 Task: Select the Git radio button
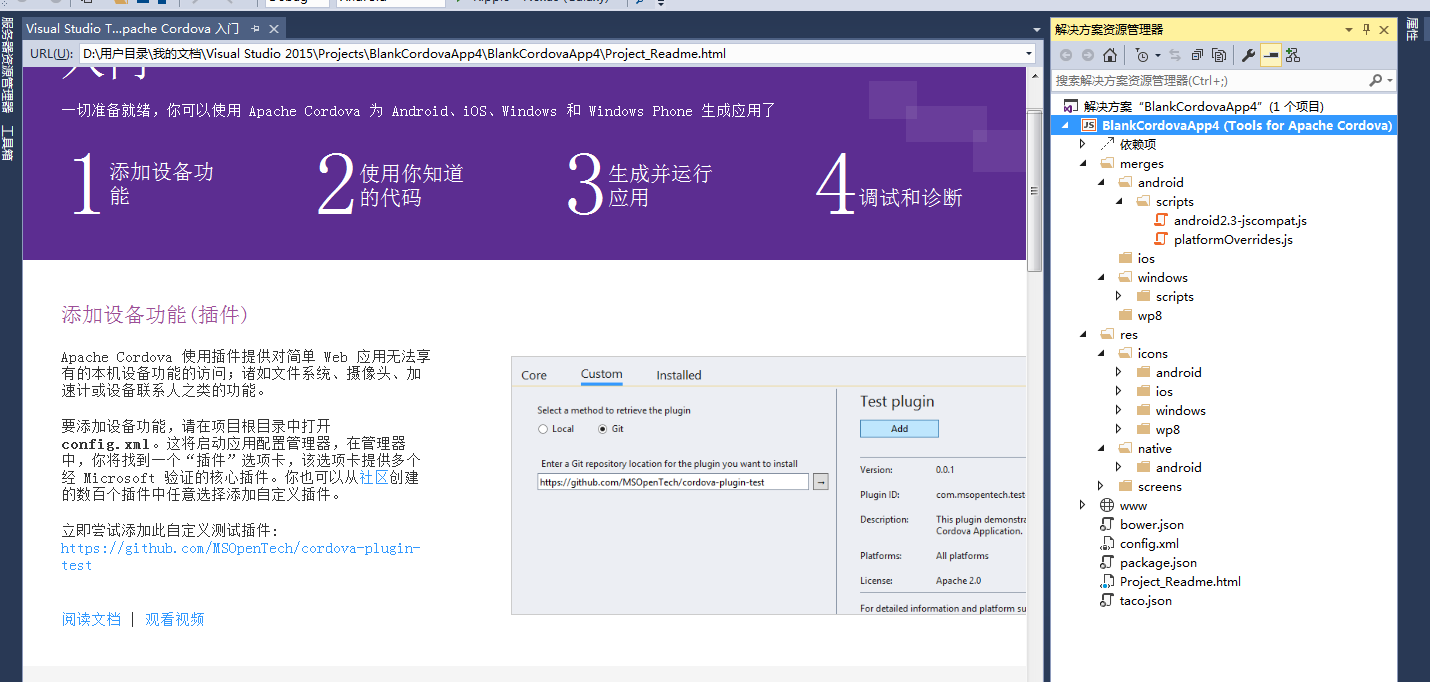coord(602,429)
